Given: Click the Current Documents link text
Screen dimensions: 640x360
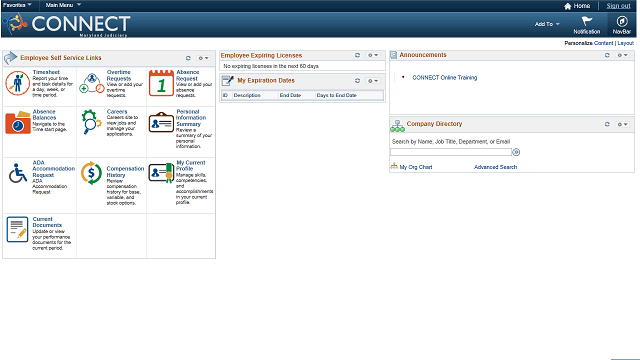Looking at the screenshot, I should point(47,222).
